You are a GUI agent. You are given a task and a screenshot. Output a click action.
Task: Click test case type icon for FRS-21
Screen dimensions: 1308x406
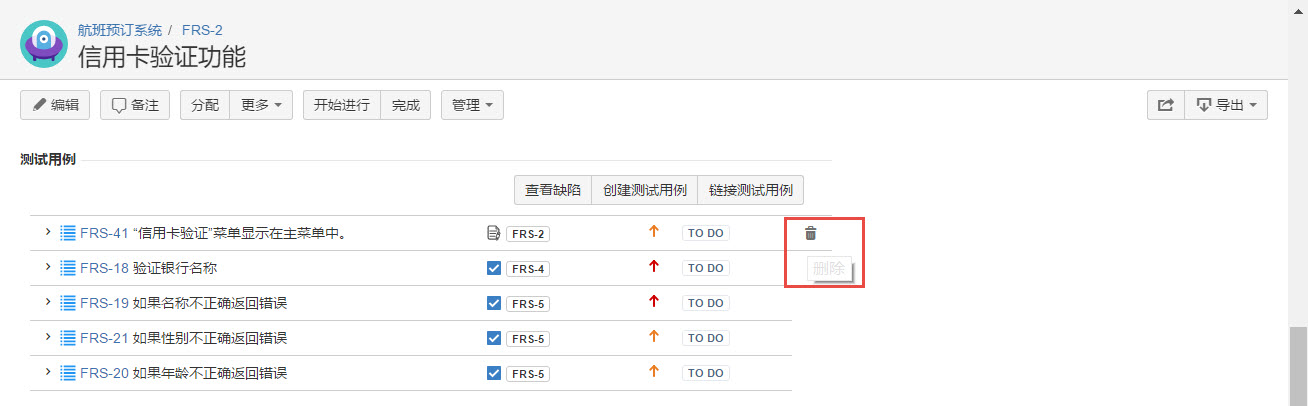click(x=68, y=338)
